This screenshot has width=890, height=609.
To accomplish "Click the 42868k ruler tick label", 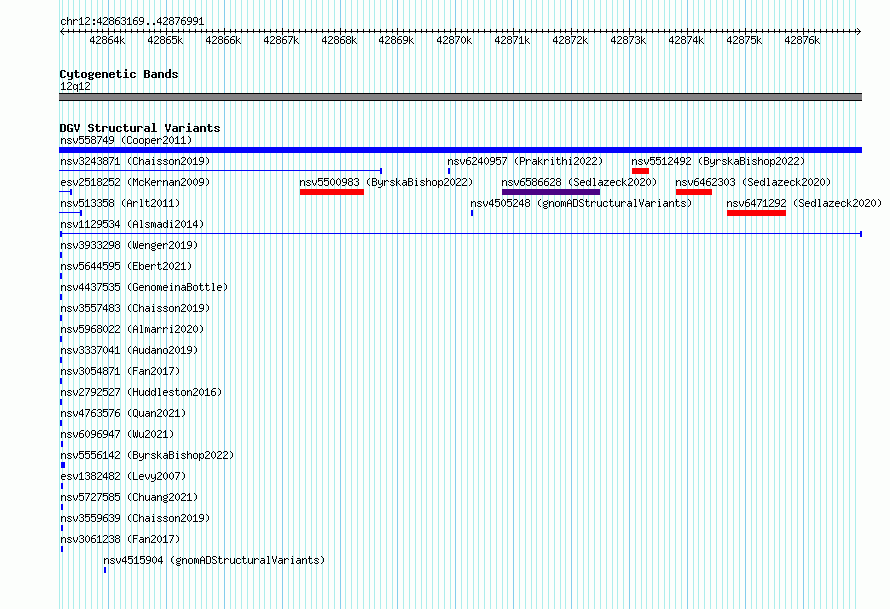I will pyautogui.click(x=339, y=40).
